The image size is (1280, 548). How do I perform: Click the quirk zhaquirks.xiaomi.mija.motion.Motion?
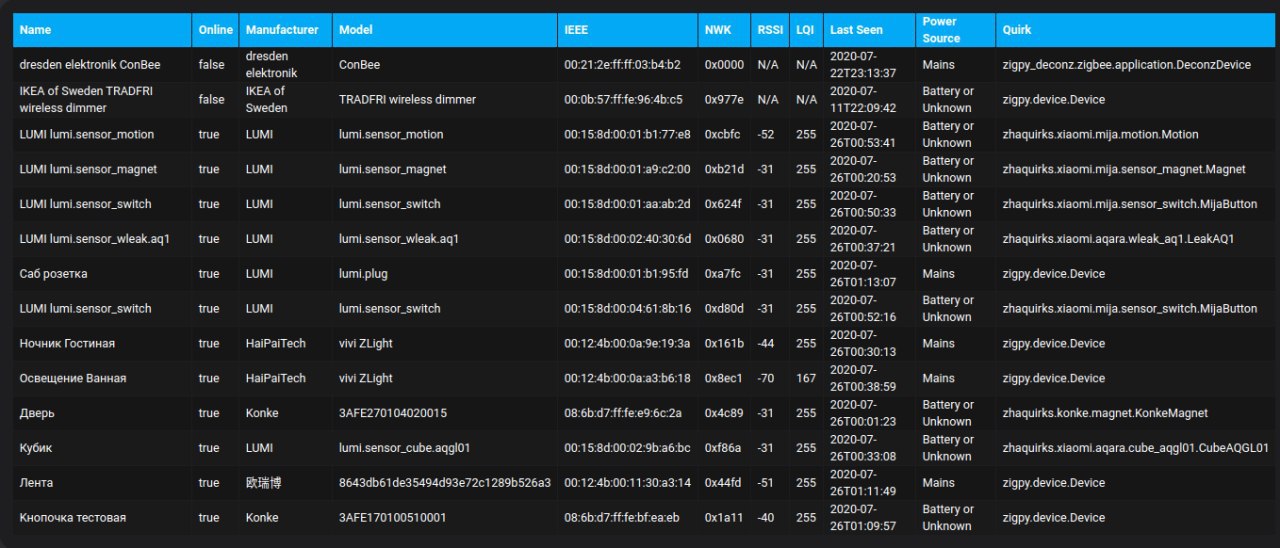click(1100, 135)
